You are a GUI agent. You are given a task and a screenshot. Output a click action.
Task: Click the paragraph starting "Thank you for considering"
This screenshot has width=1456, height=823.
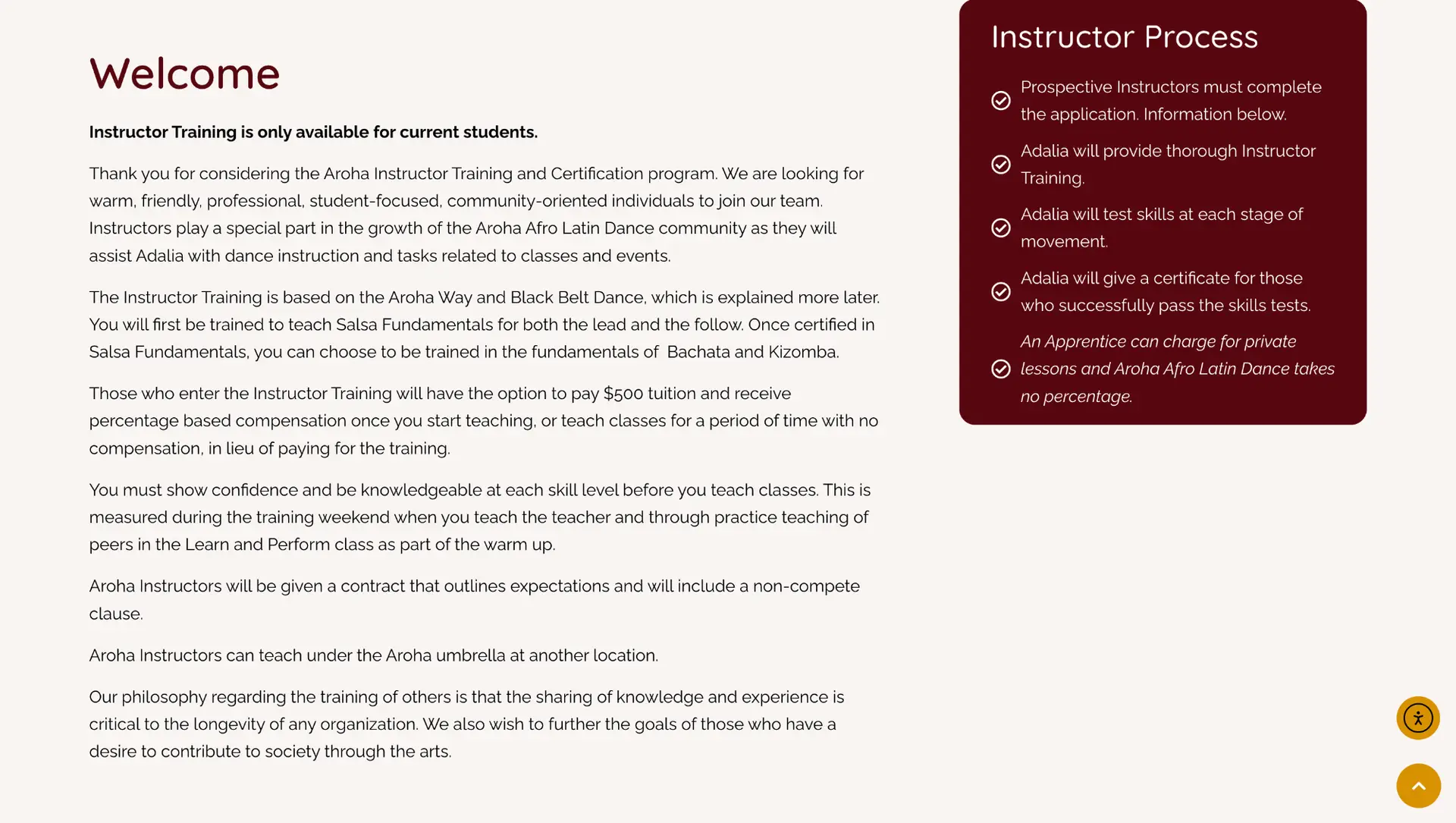point(476,215)
